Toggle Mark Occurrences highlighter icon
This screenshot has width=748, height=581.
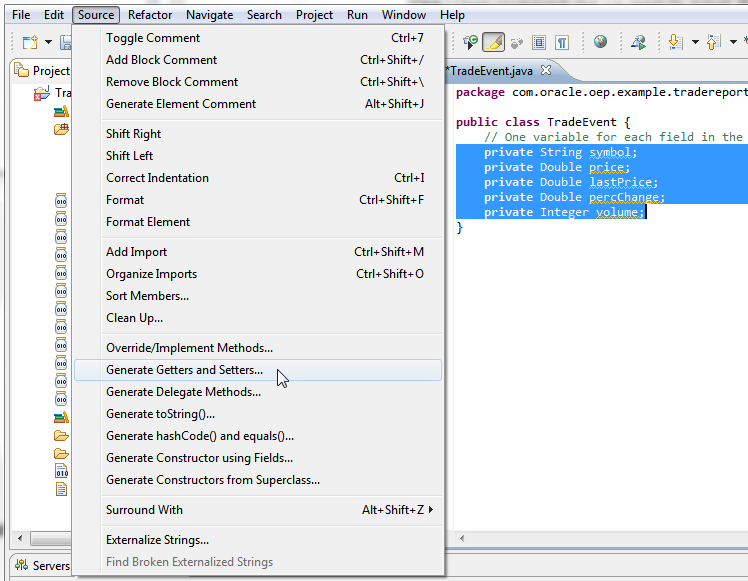click(x=493, y=42)
